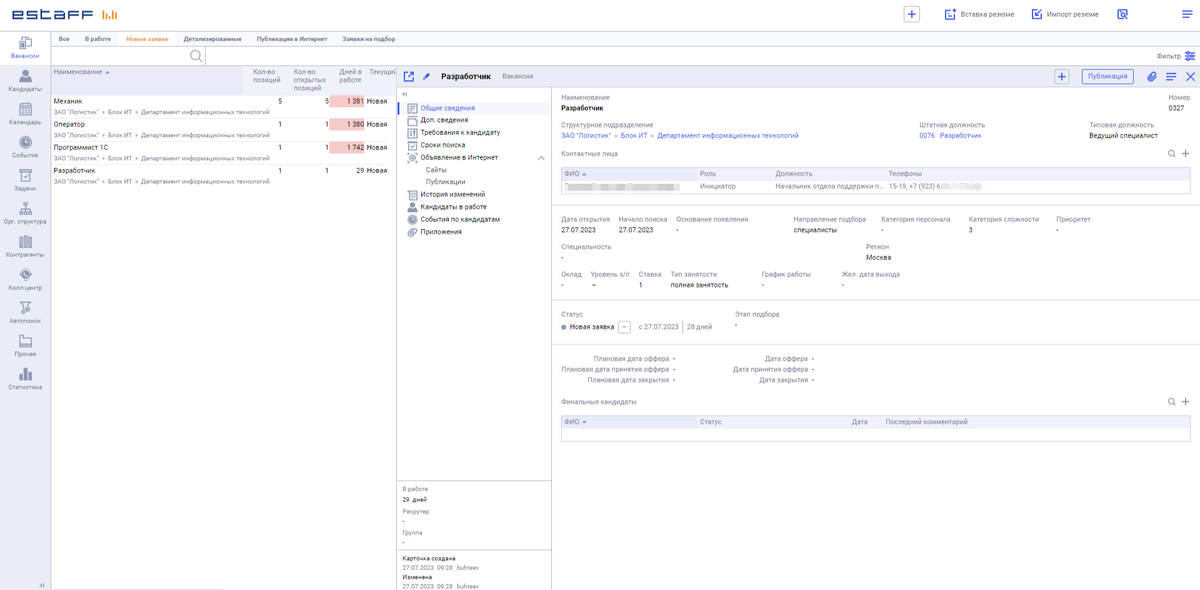Open Орг. структура in the sidebar

(x=25, y=213)
